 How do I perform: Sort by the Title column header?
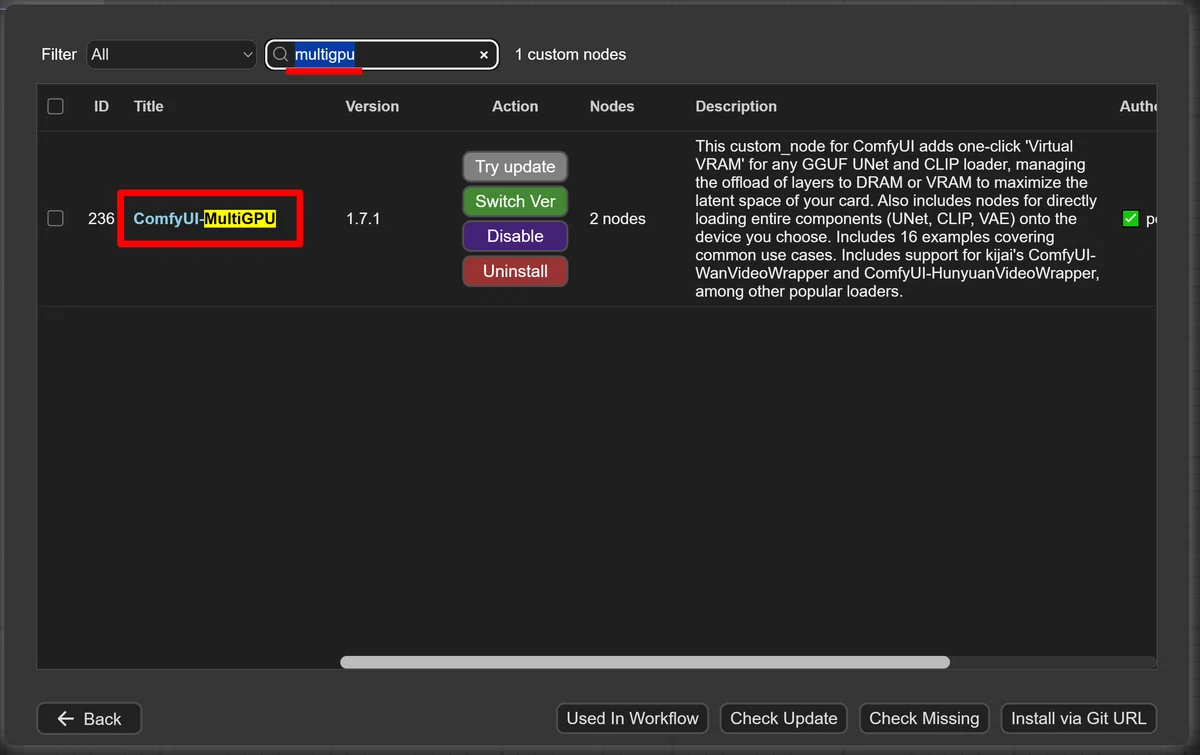148,106
